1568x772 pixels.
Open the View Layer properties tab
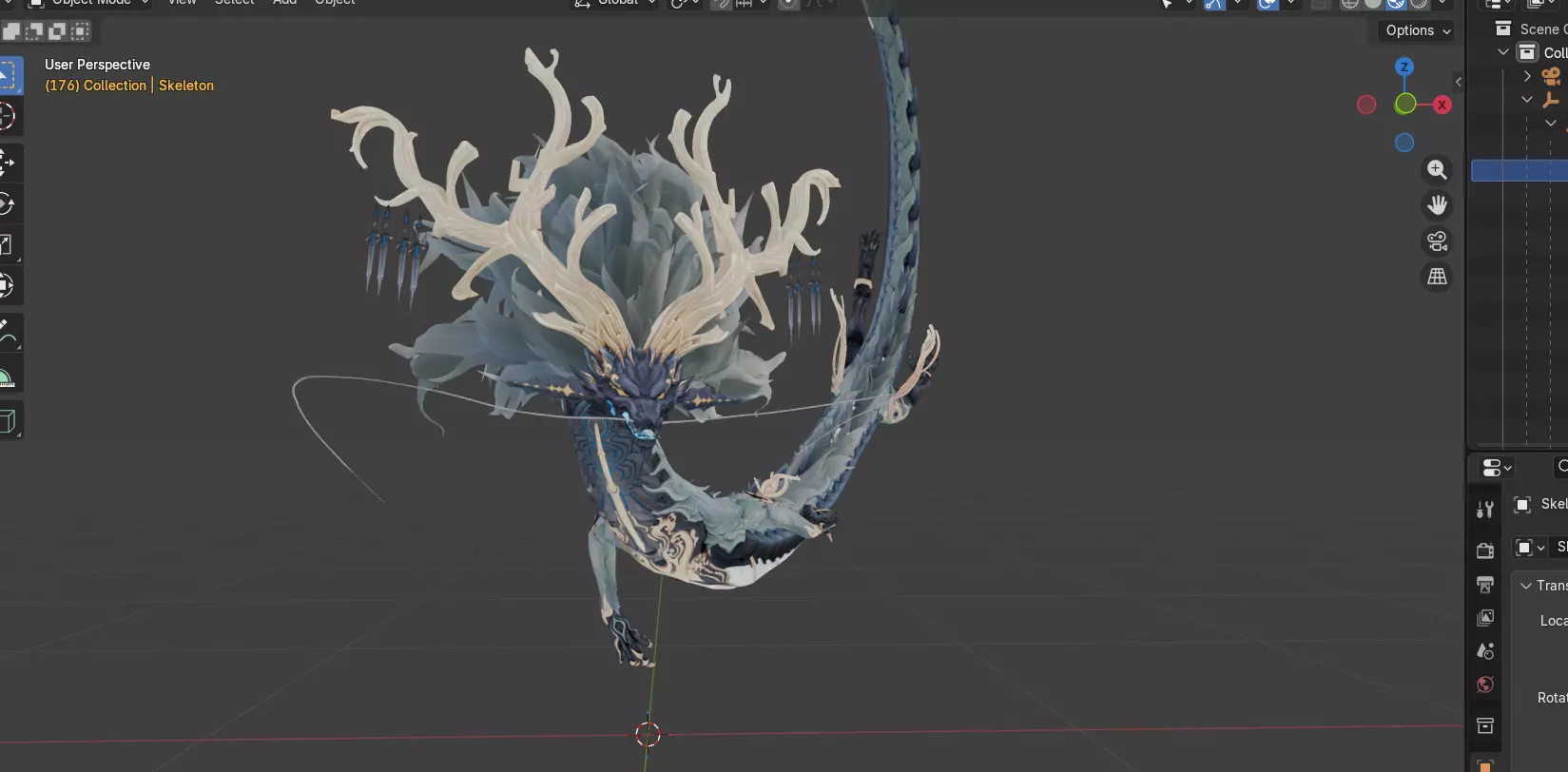[1485, 618]
